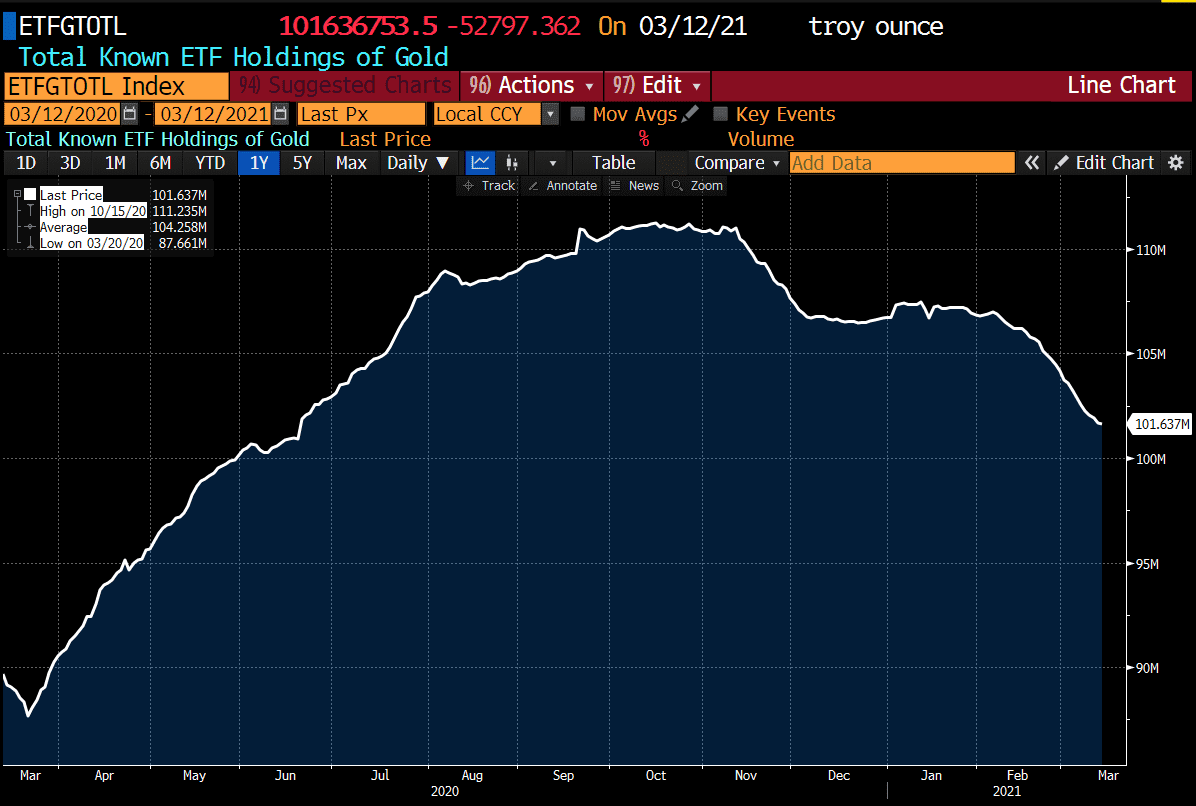The image size is (1196, 806).
Task: Click the start date field 03/12/2020
Action: click(63, 114)
